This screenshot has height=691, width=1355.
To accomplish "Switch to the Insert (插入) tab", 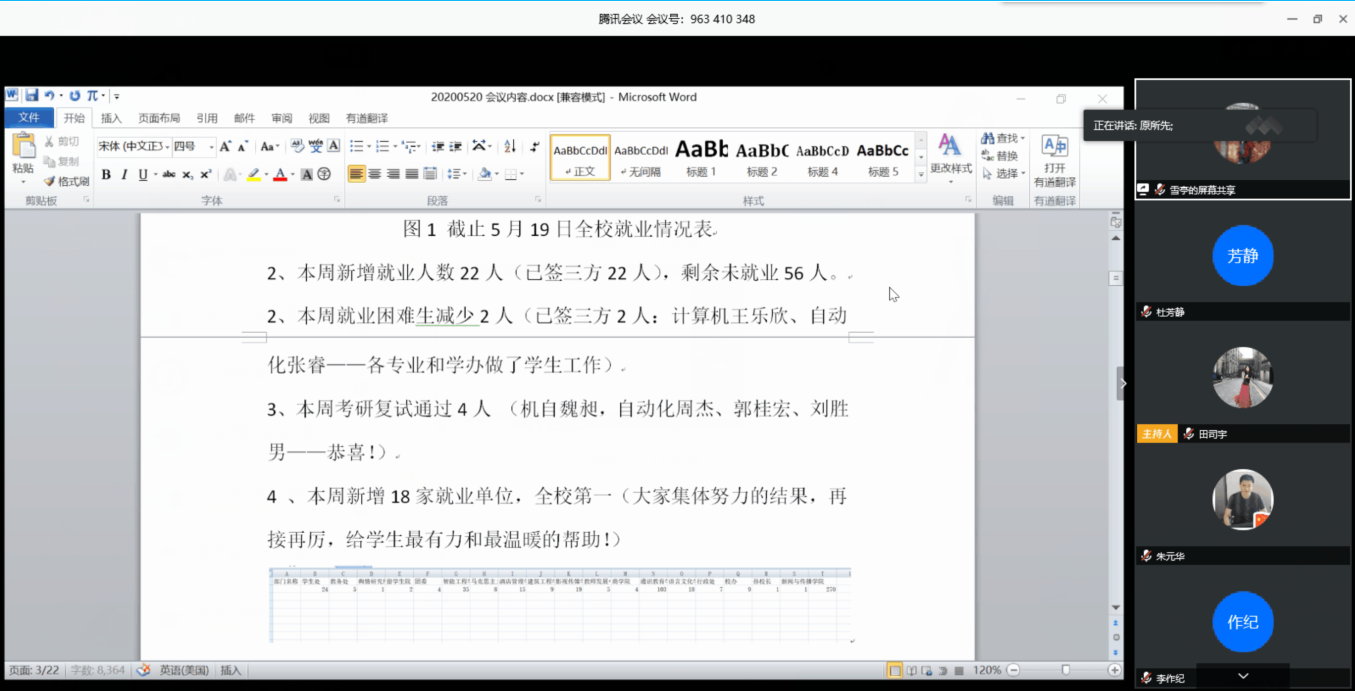I will pos(111,118).
